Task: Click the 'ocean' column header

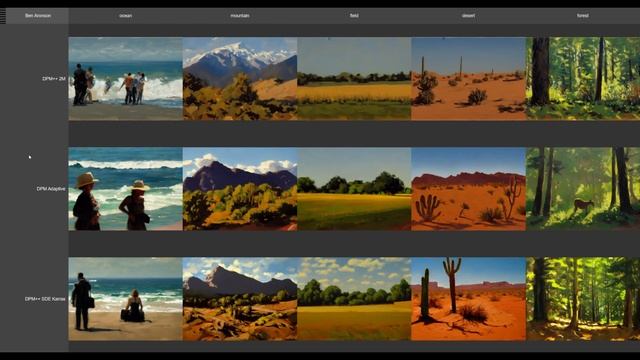Action: coord(125,16)
